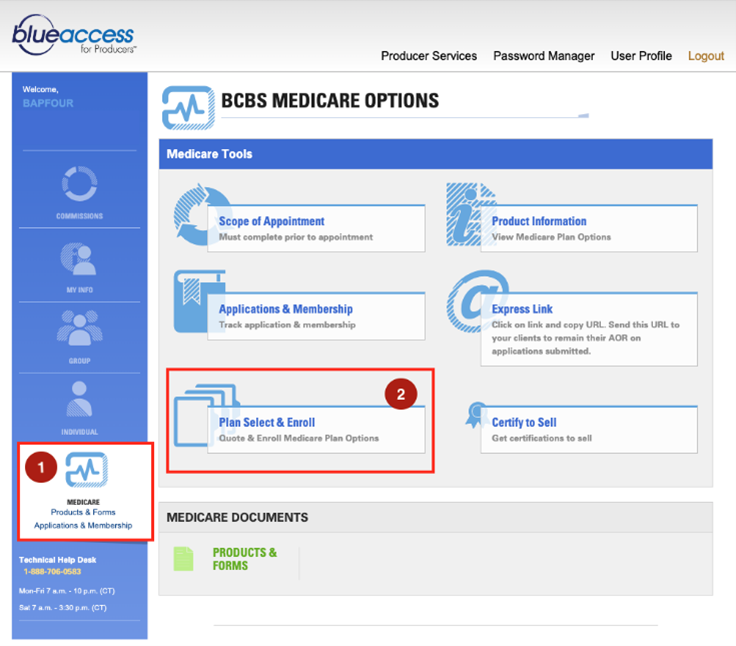The height and width of the screenshot is (646, 736).
Task: Open Applications & Membership link in sidebar
Action: coord(83,525)
